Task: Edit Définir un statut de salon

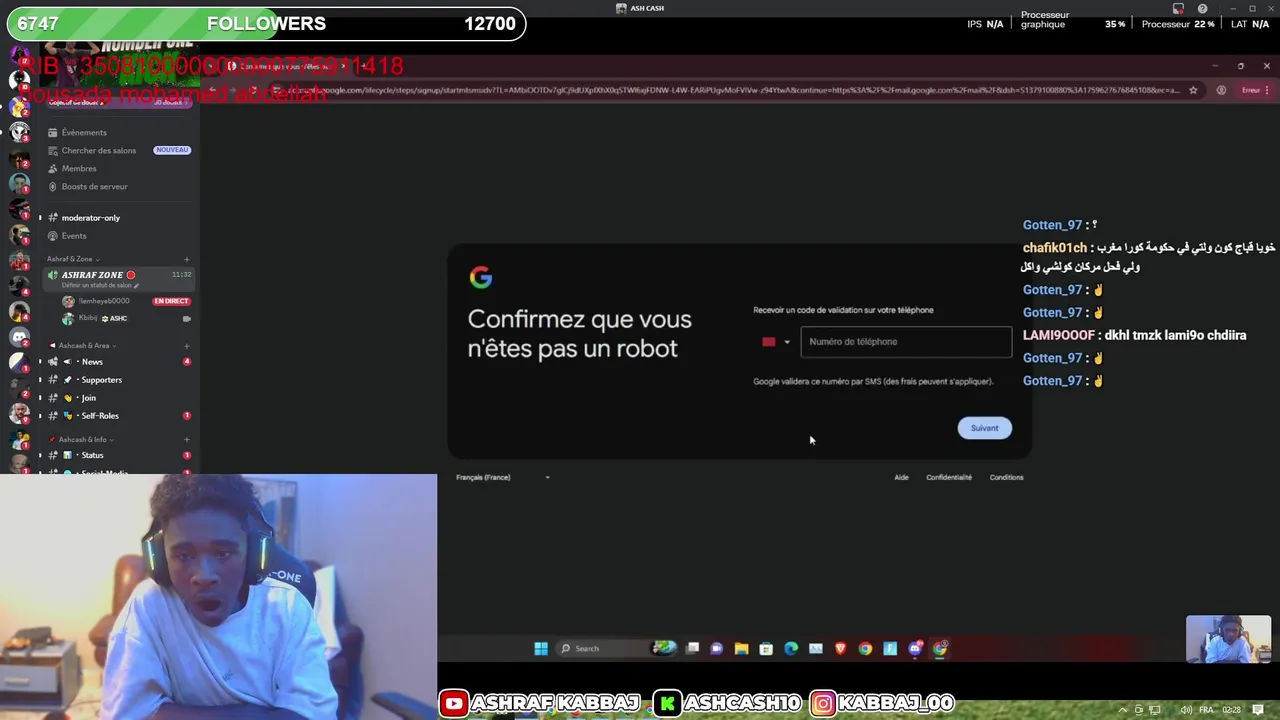Action: [x=98, y=286]
